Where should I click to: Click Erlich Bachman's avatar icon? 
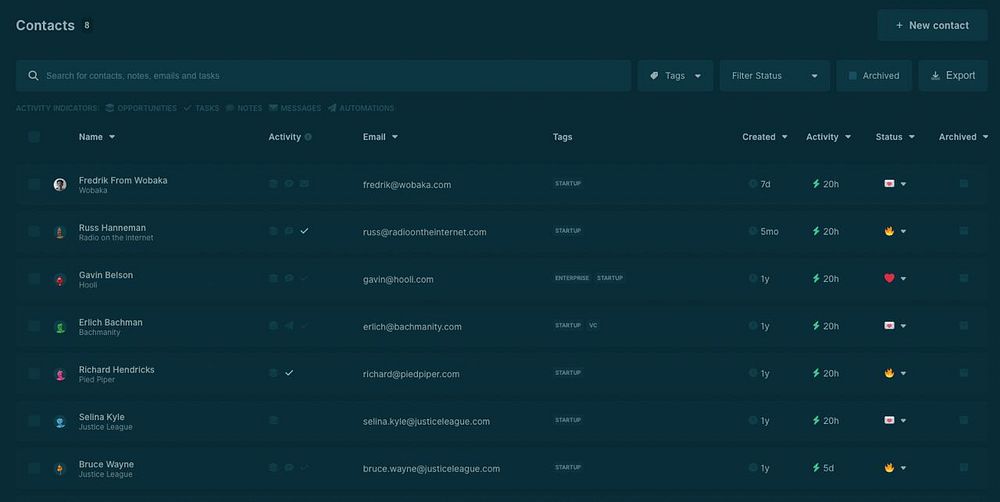coord(60,327)
